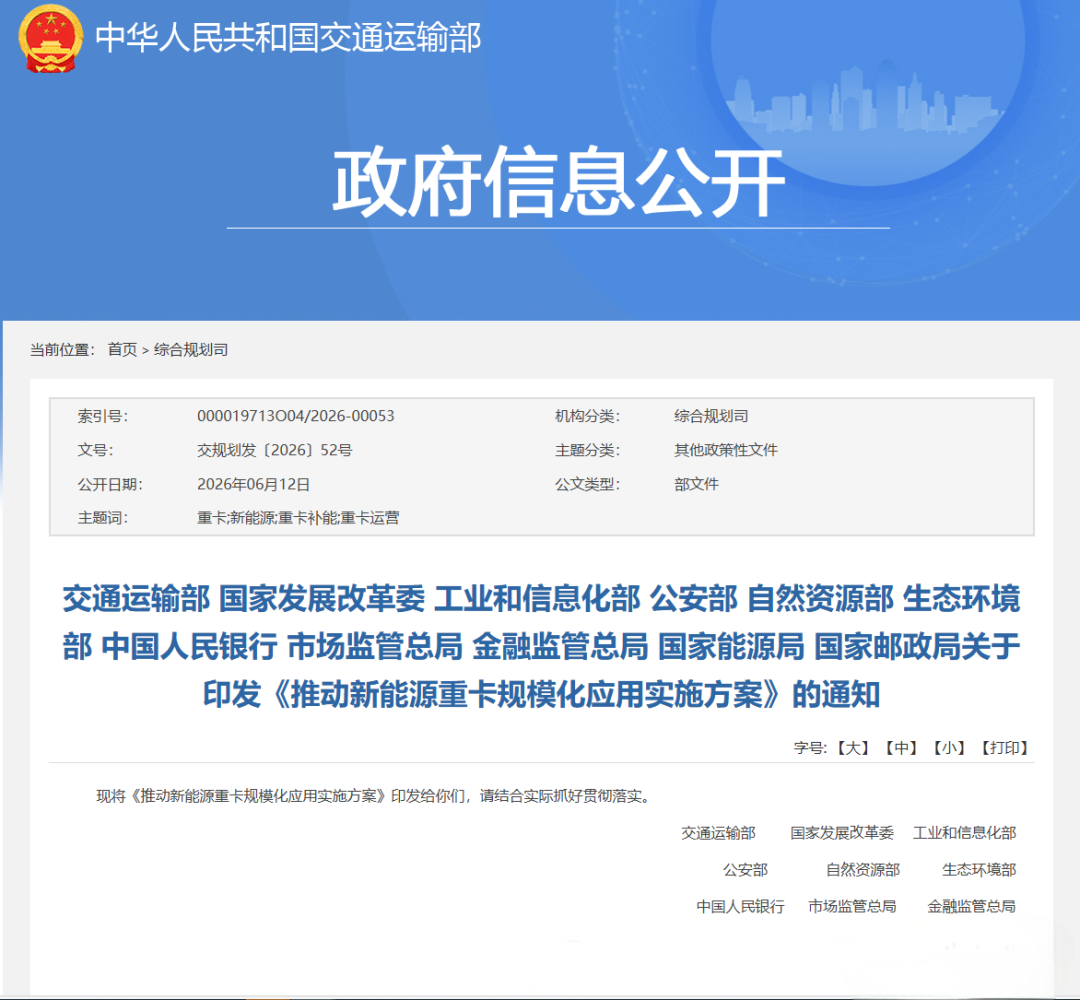This screenshot has height=1000, width=1080.
Task: Select publish date 2026年06月12日
Action: coord(253,484)
